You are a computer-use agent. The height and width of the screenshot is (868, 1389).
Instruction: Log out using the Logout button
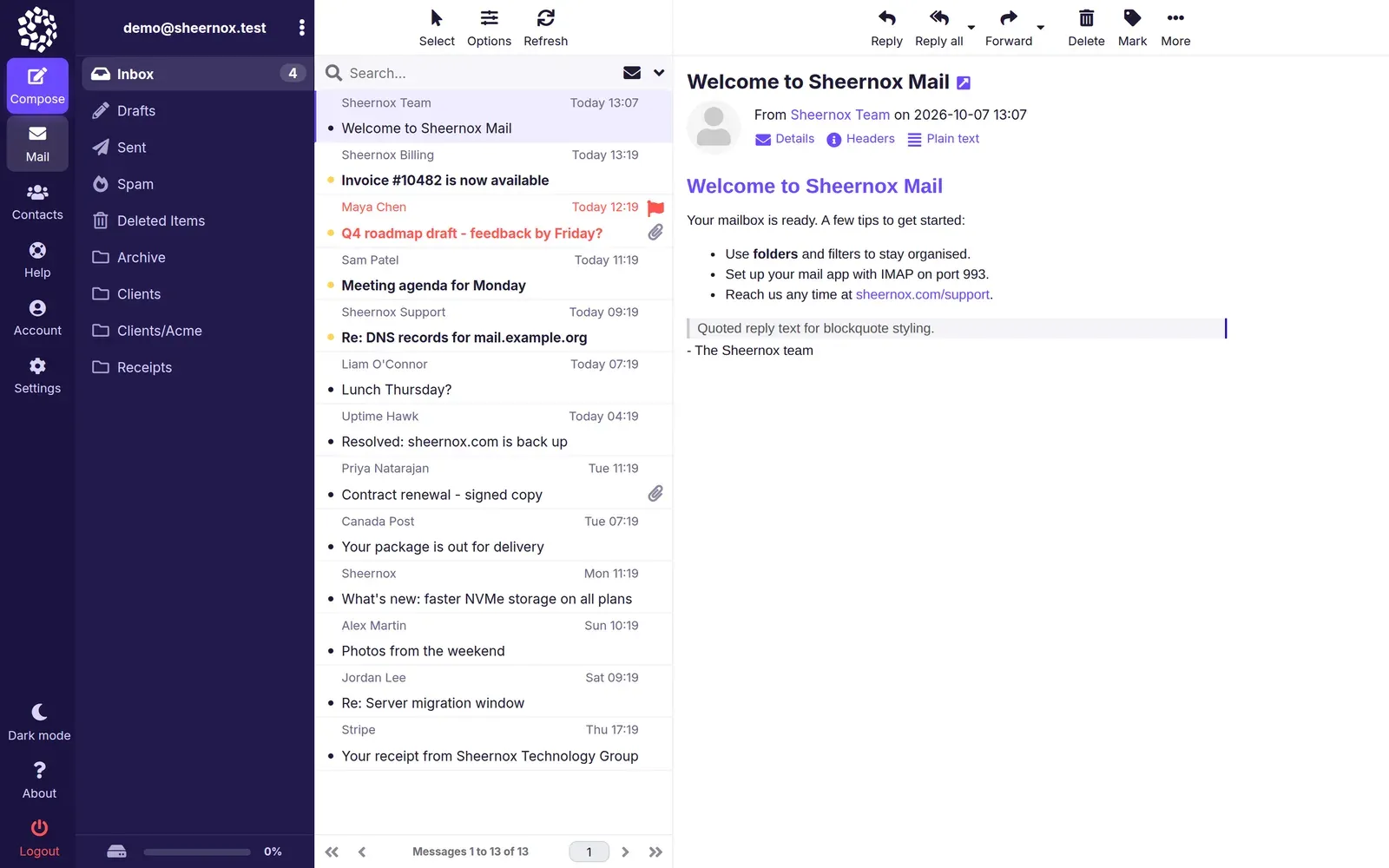[39, 838]
